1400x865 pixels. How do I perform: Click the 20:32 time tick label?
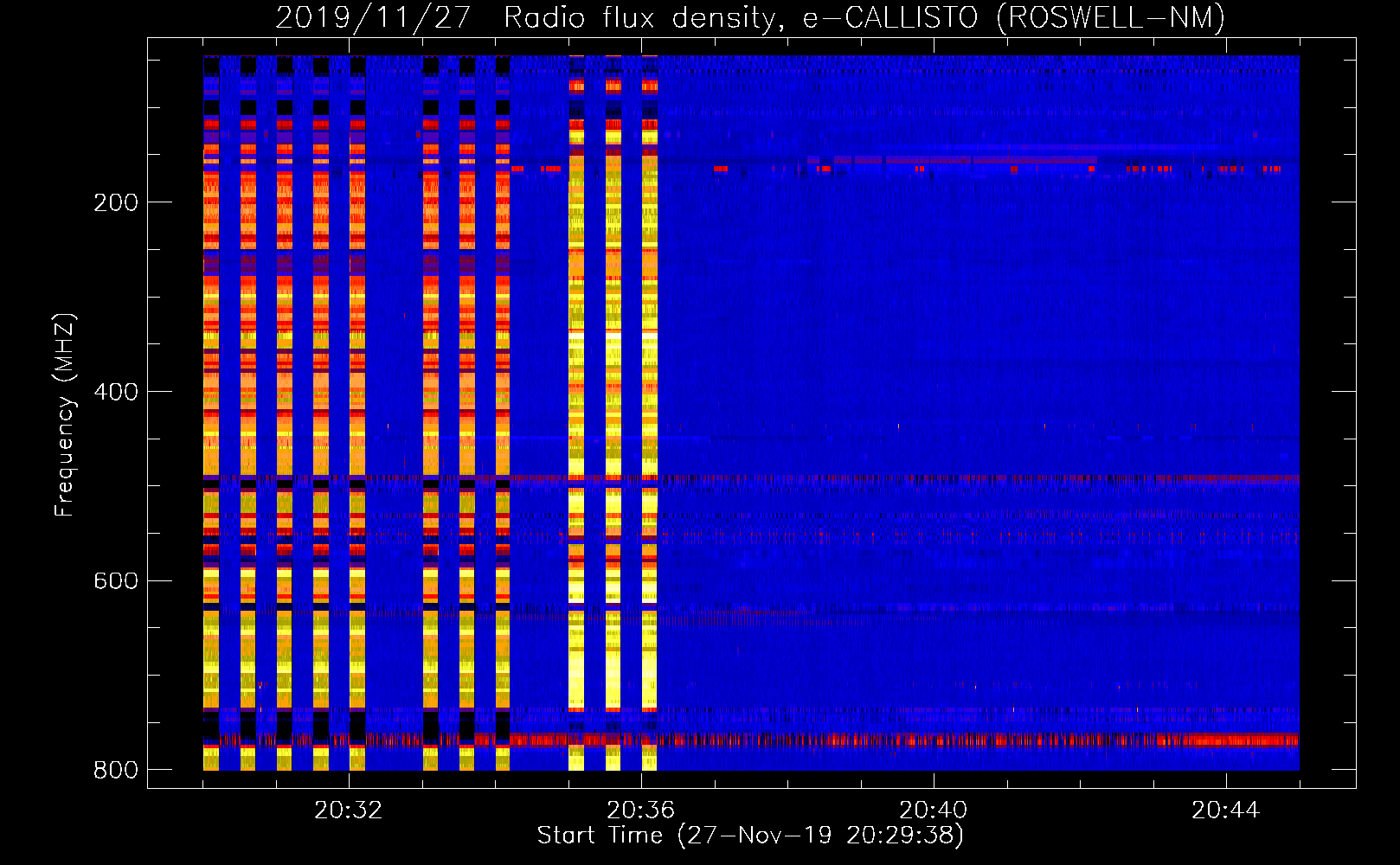pyautogui.click(x=349, y=811)
